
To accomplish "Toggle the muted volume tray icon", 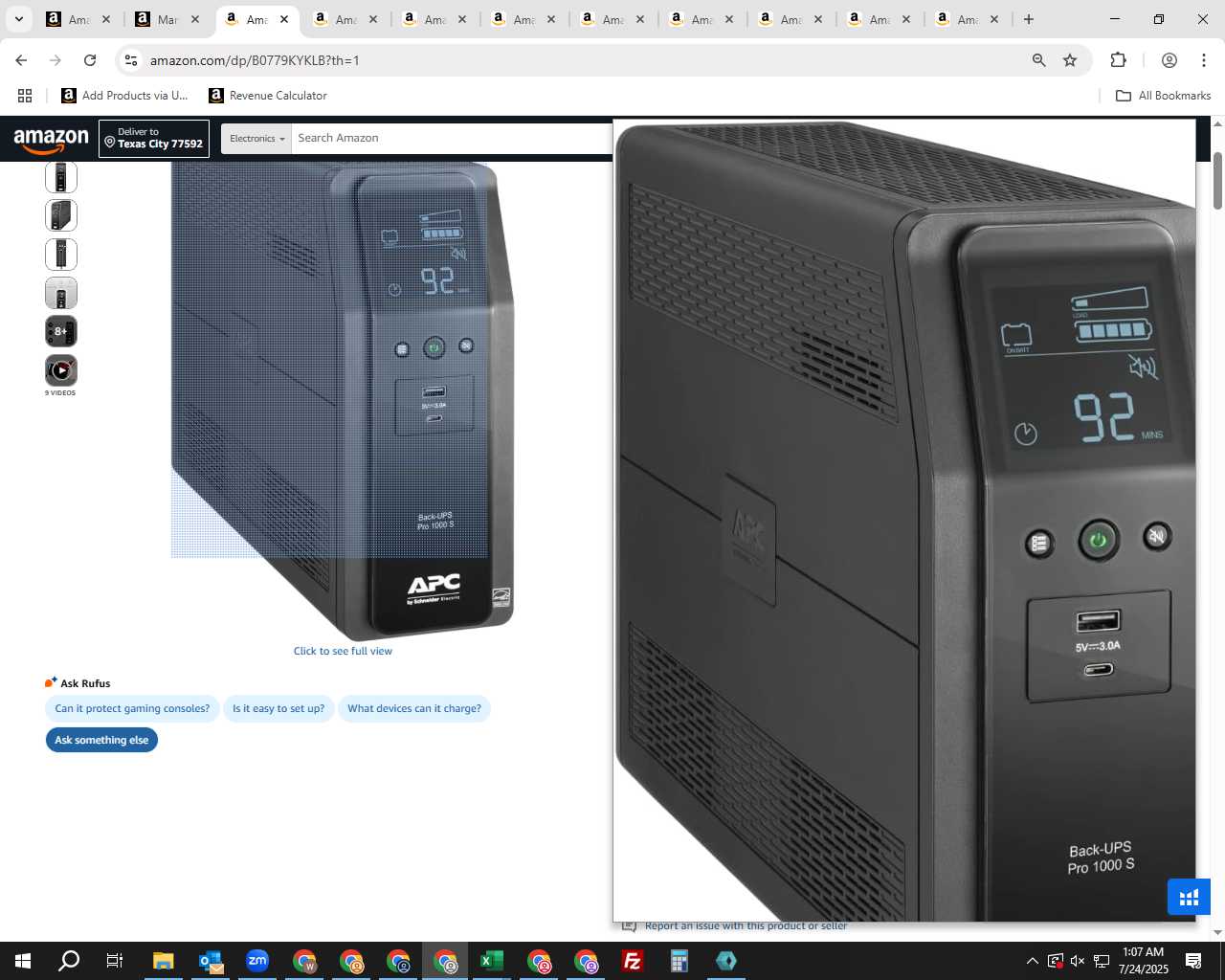I will pos(1078,961).
